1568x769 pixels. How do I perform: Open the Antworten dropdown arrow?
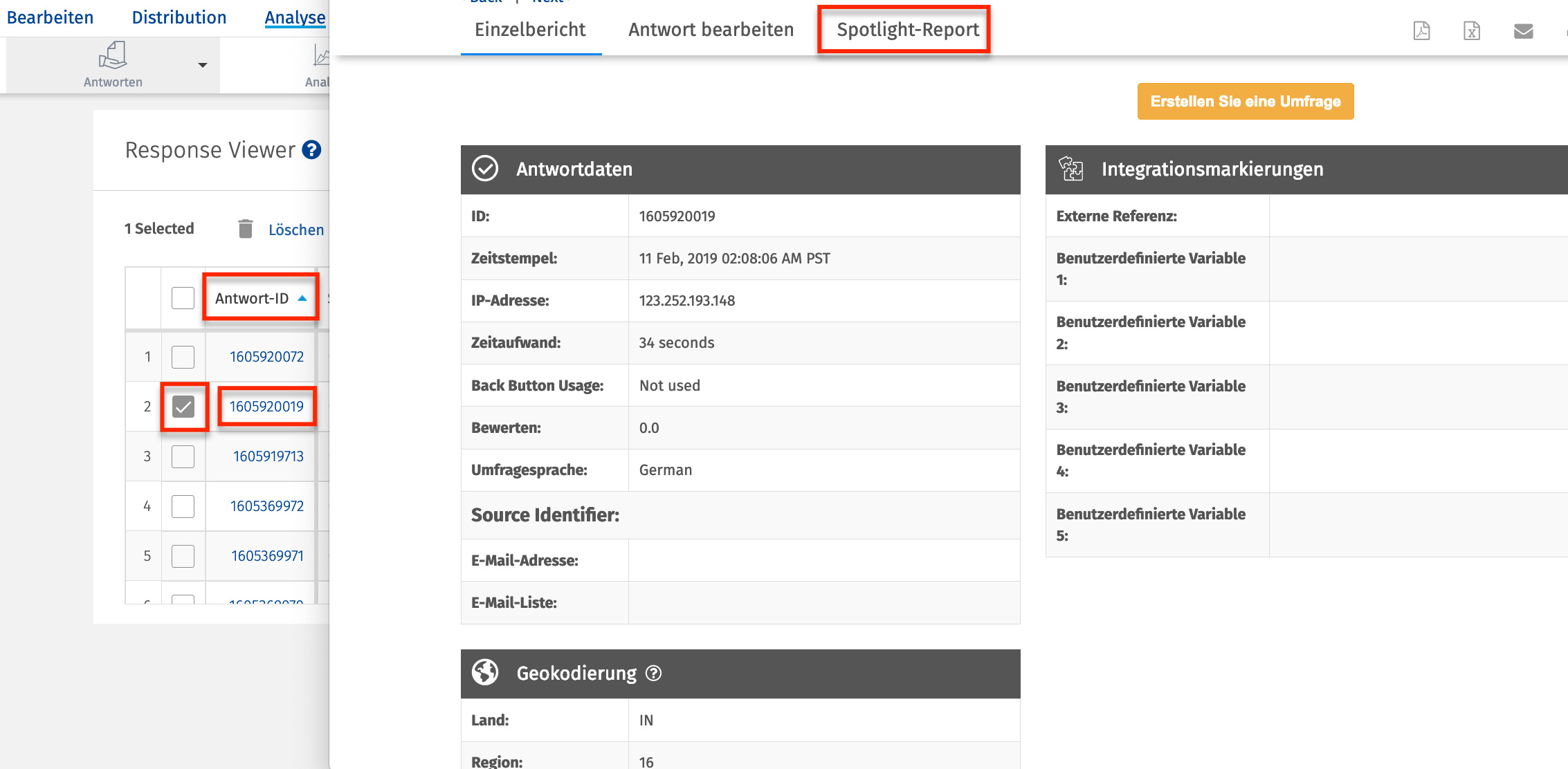point(202,65)
